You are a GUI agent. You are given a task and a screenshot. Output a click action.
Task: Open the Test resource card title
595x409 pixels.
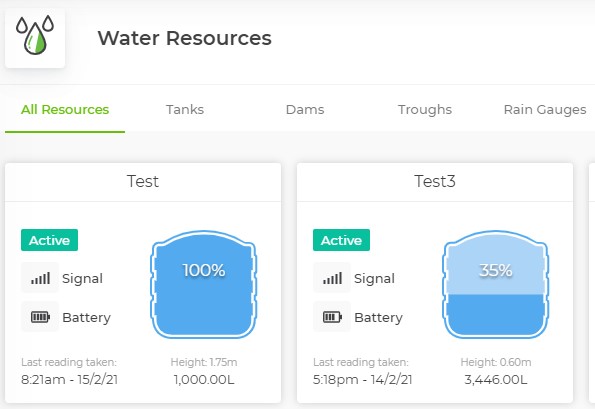pos(143,181)
